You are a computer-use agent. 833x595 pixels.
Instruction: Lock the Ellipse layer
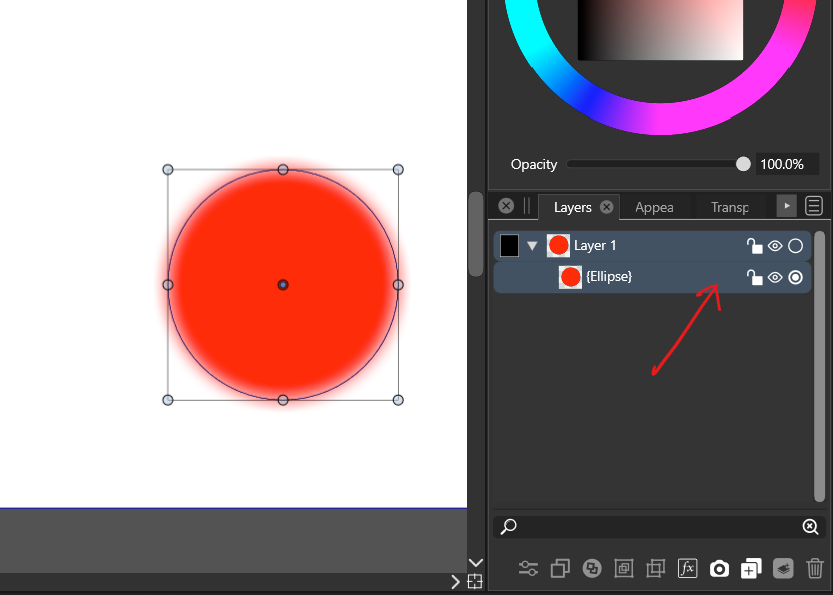[755, 277]
